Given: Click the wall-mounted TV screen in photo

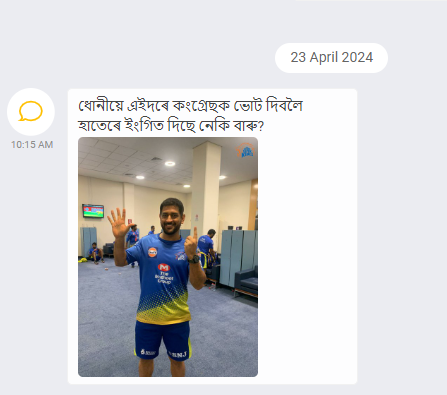Looking at the screenshot, I should click(x=93, y=211).
